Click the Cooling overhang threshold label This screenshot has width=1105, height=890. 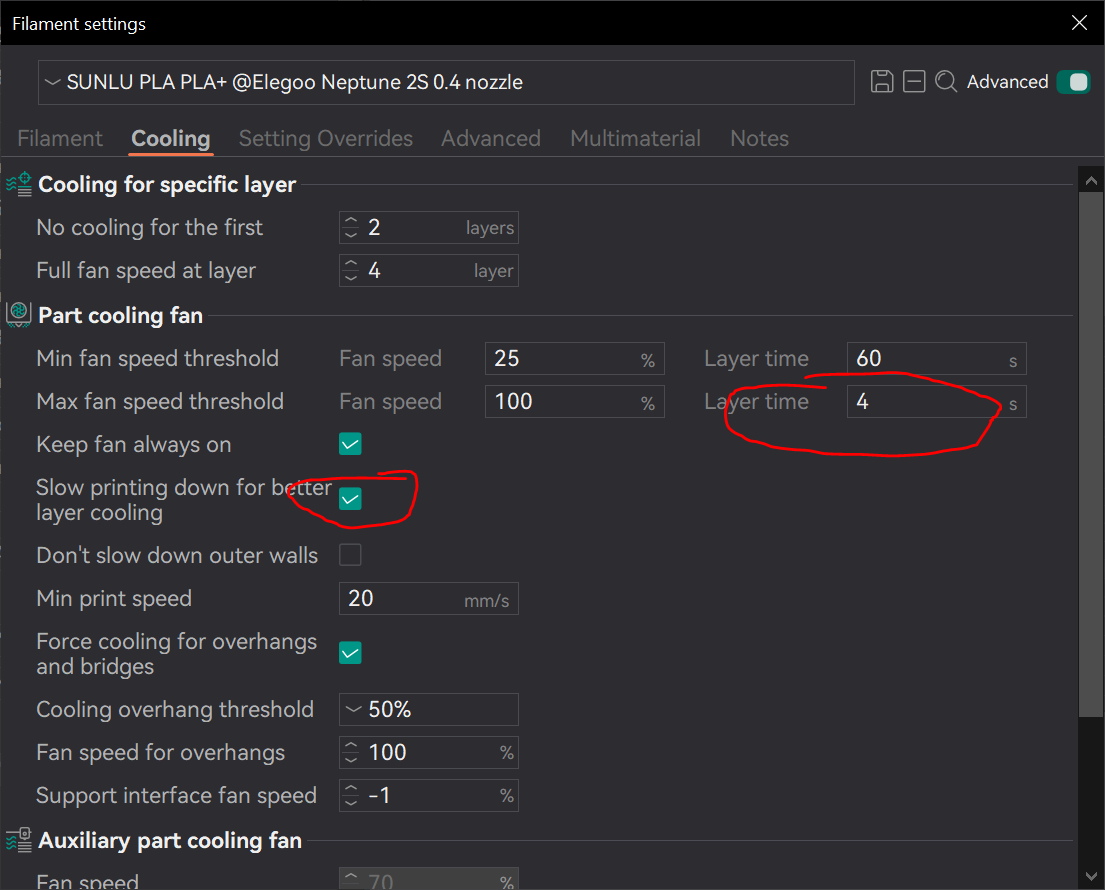pyautogui.click(x=175, y=710)
